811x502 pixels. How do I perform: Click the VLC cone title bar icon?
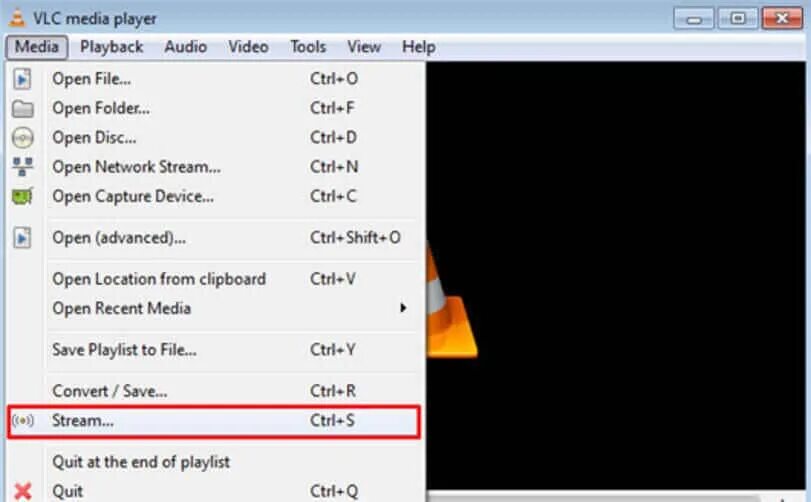pos(17,19)
